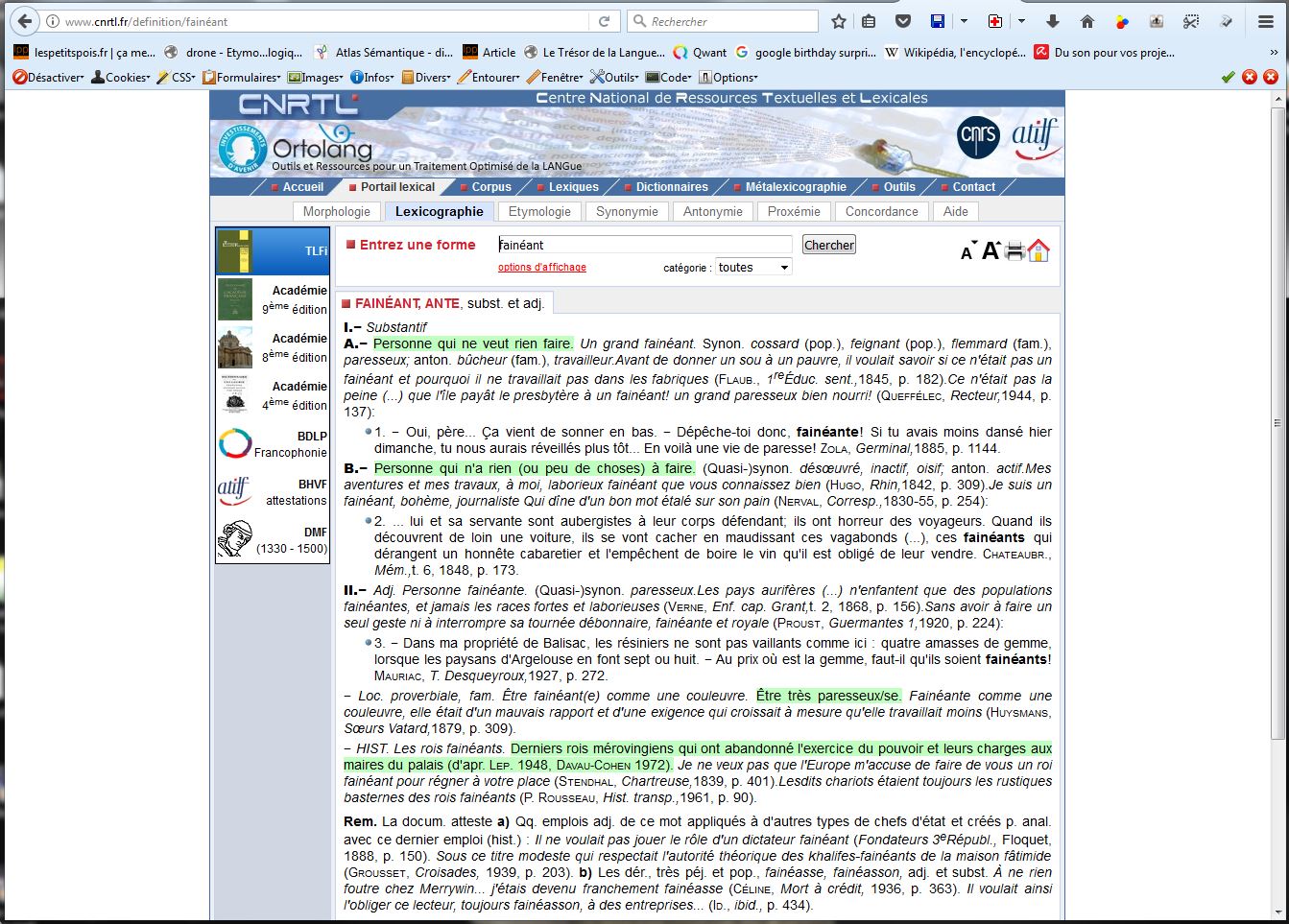
Task: Open the Qwant bookmark
Action: 700,53
